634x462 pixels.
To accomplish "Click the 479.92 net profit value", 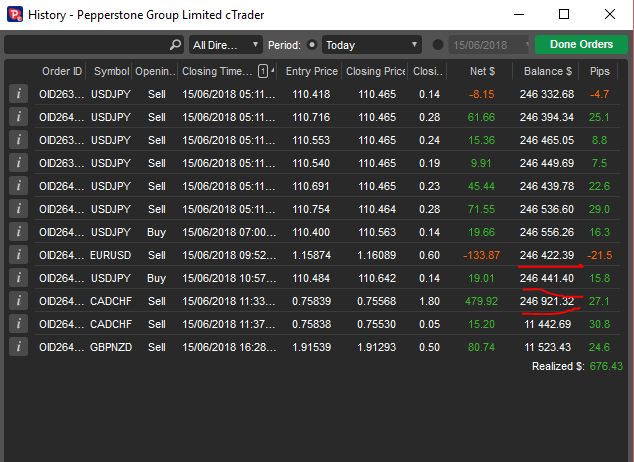I will click(x=482, y=301).
